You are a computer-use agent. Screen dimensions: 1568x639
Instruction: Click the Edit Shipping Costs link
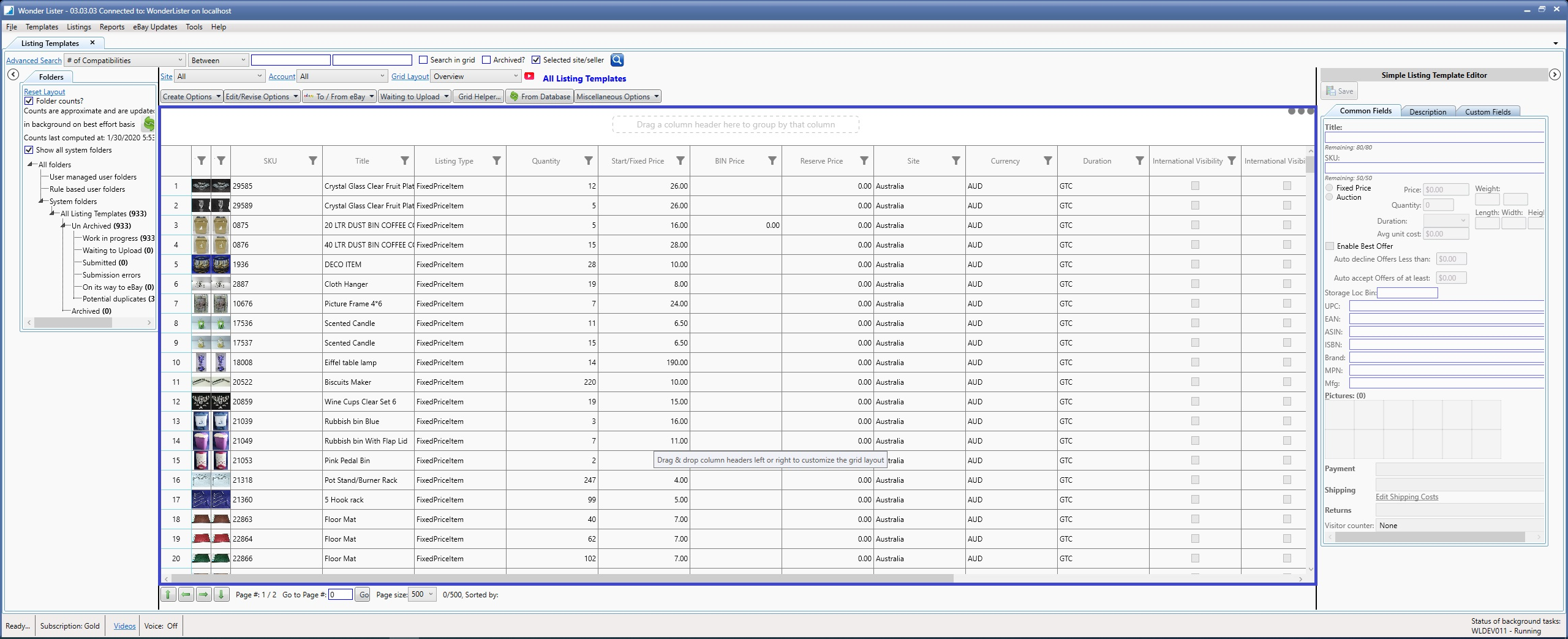pyautogui.click(x=1407, y=497)
